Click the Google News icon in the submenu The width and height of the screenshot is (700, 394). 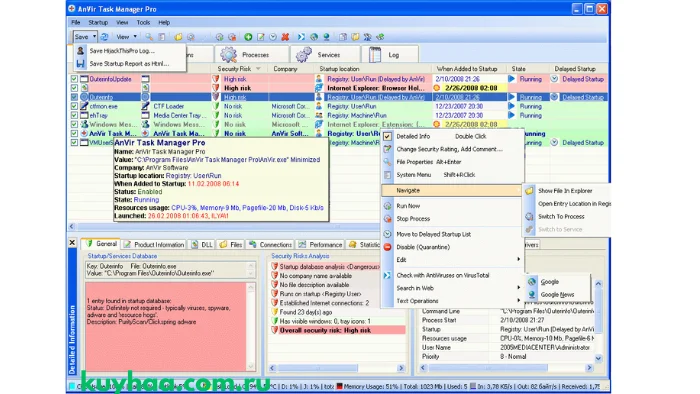tap(532, 295)
